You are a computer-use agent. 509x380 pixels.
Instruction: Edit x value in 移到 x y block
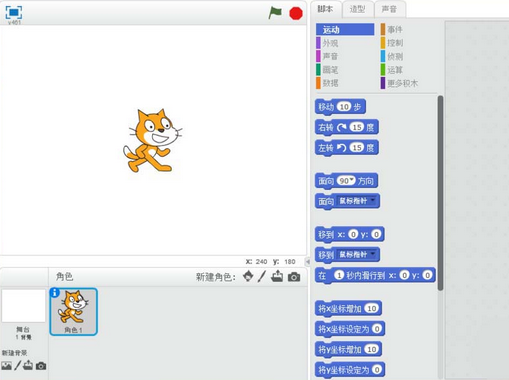pyautogui.click(x=353, y=234)
